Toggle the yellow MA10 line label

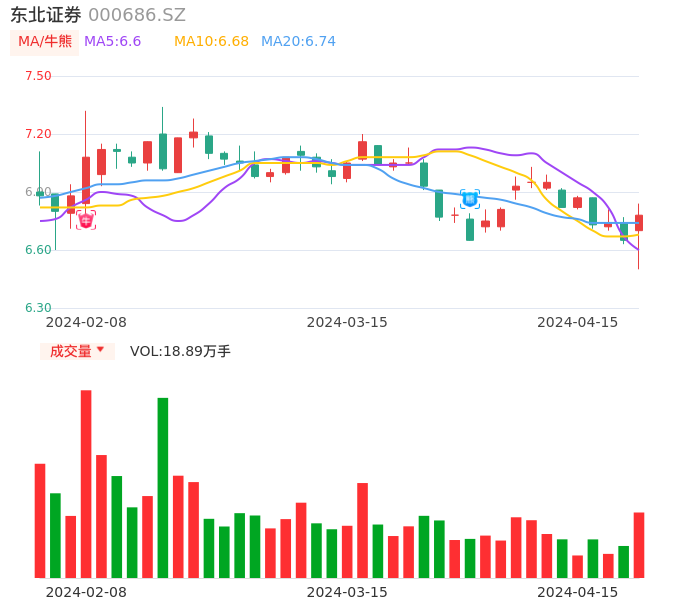pyautogui.click(x=210, y=41)
